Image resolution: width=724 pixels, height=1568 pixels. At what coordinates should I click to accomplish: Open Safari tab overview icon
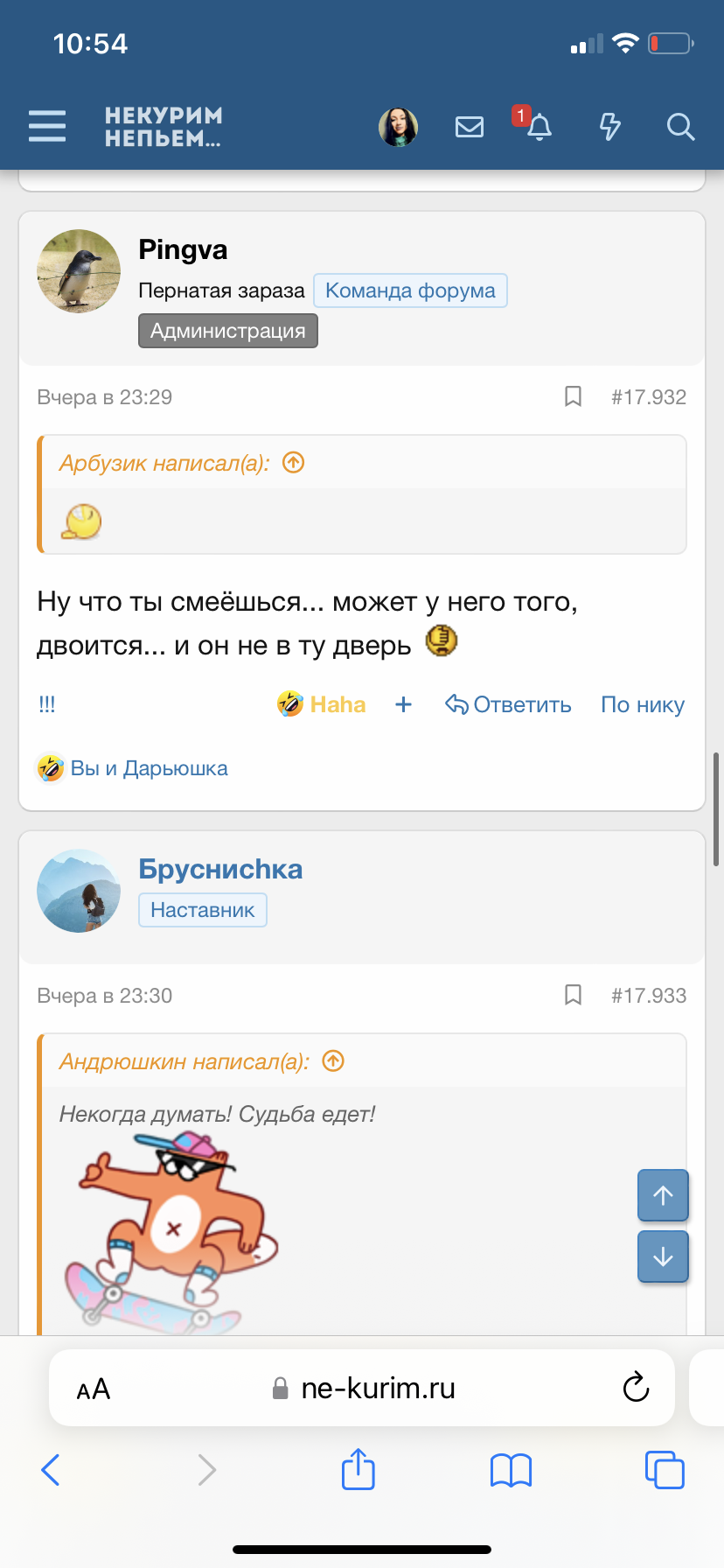[665, 1470]
